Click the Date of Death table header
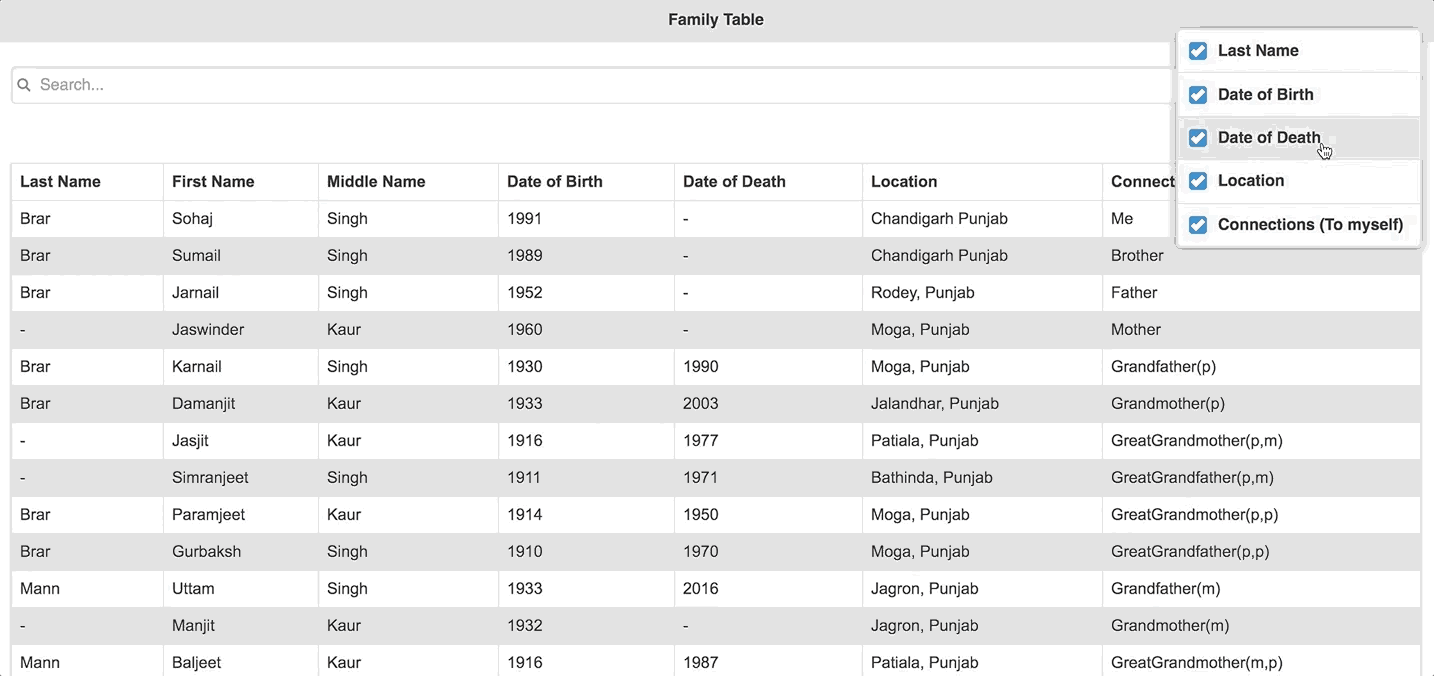The image size is (1434, 676). pyautogui.click(x=734, y=182)
